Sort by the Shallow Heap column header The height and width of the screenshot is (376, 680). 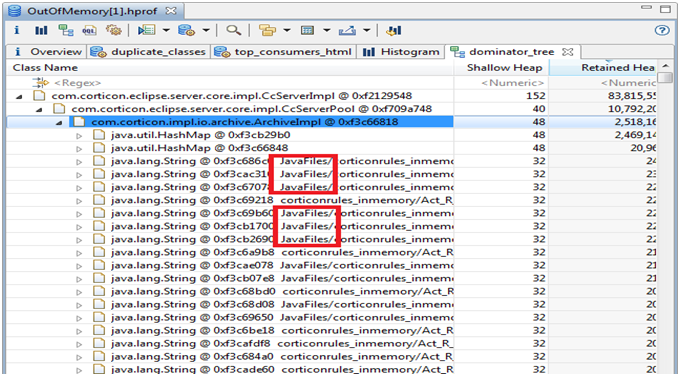point(501,68)
